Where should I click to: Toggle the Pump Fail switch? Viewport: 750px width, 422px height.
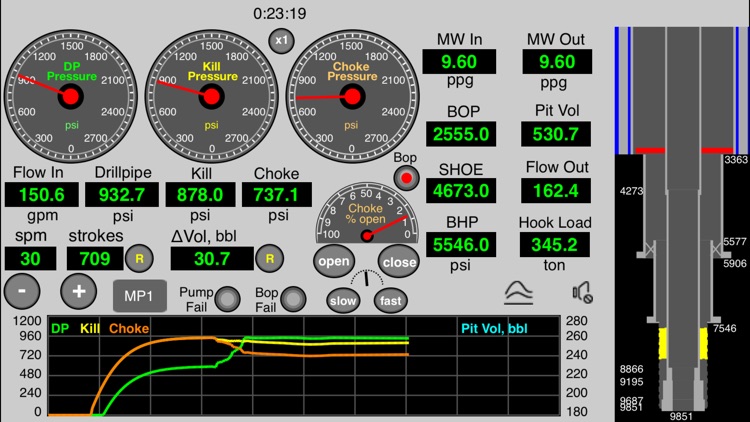click(227, 299)
